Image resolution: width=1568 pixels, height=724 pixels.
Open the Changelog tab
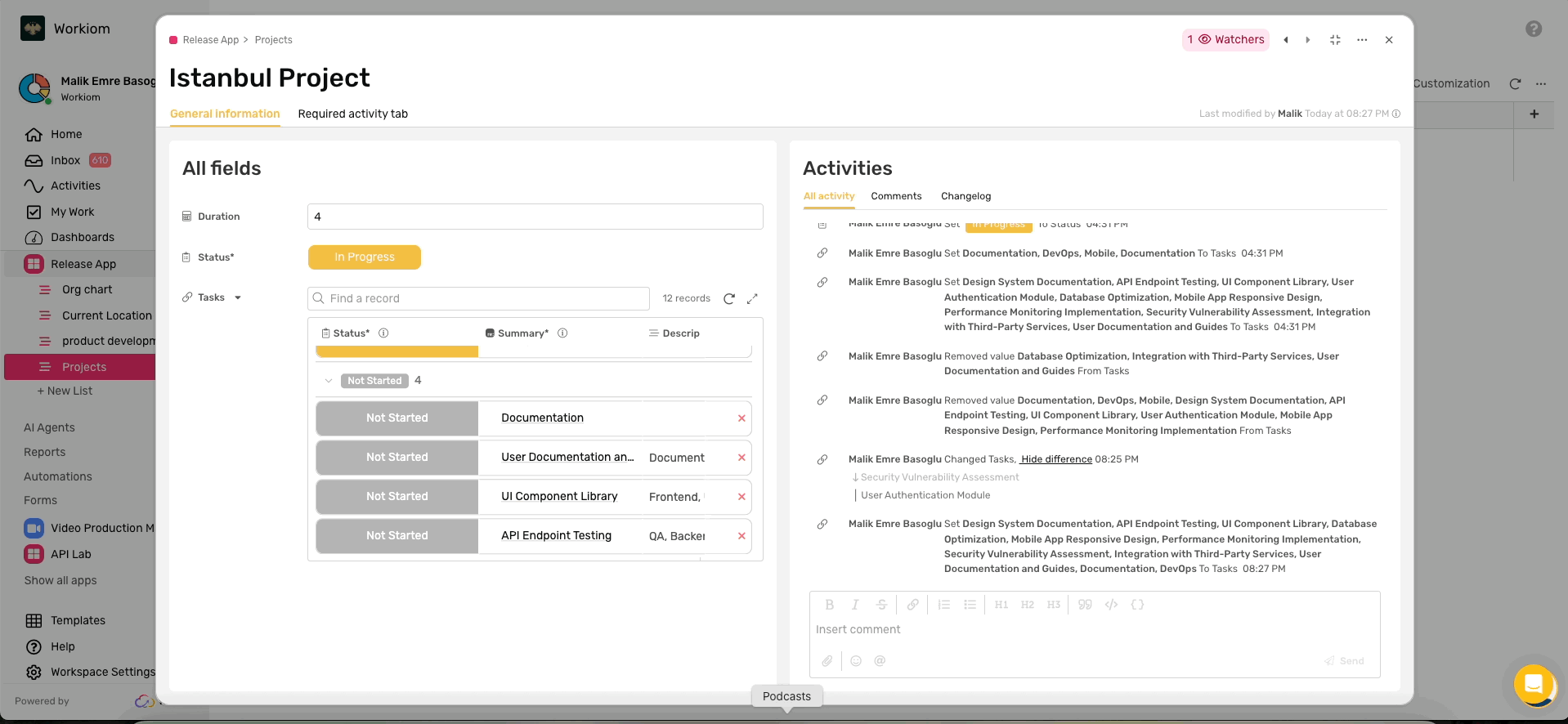tap(965, 196)
